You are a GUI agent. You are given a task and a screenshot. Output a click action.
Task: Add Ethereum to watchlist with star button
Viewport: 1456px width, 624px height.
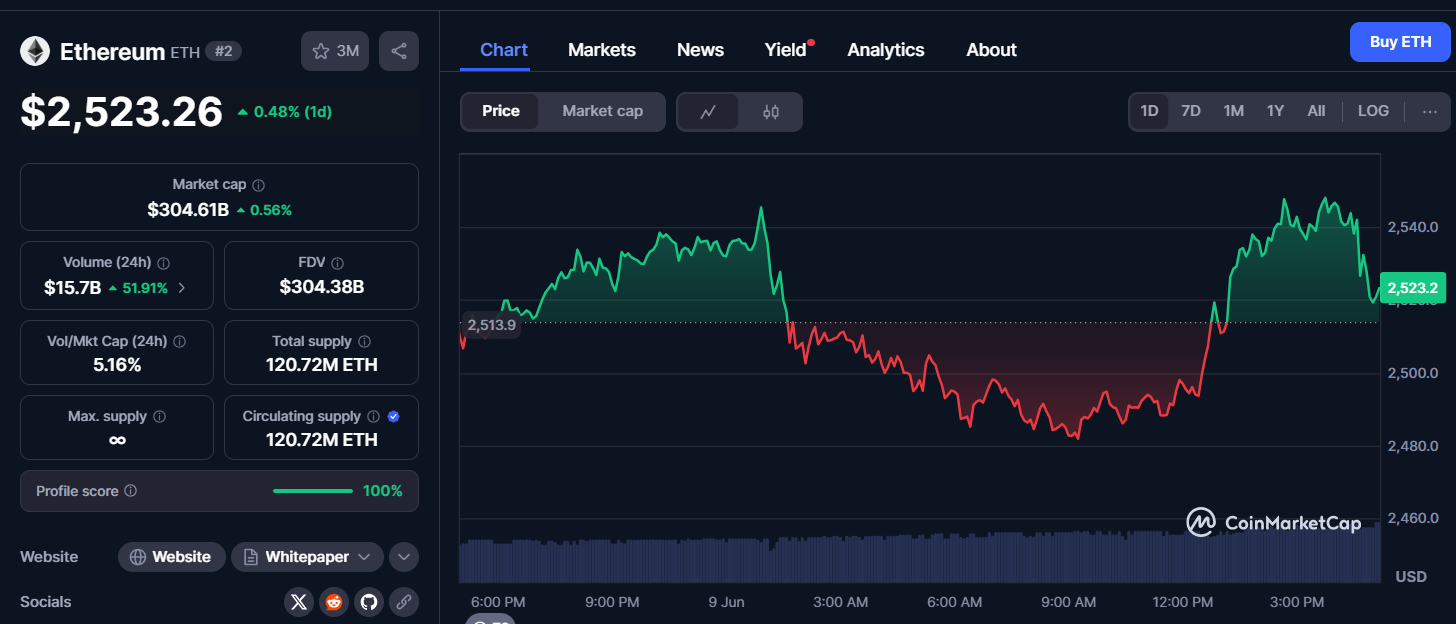point(335,51)
